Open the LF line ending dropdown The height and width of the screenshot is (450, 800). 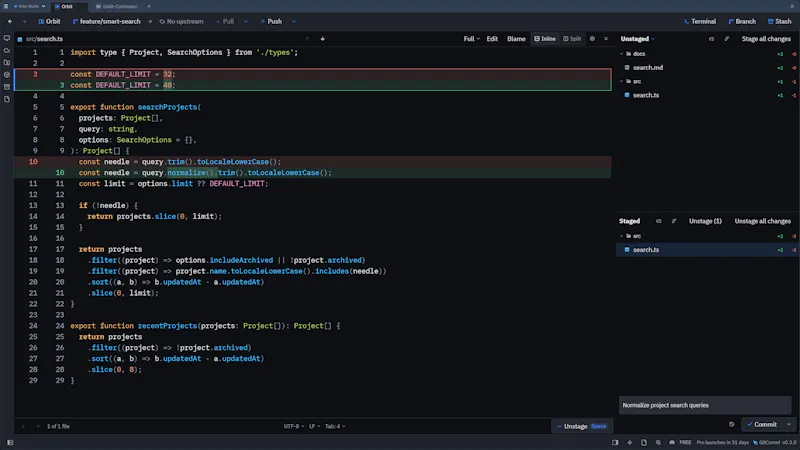click(x=314, y=426)
